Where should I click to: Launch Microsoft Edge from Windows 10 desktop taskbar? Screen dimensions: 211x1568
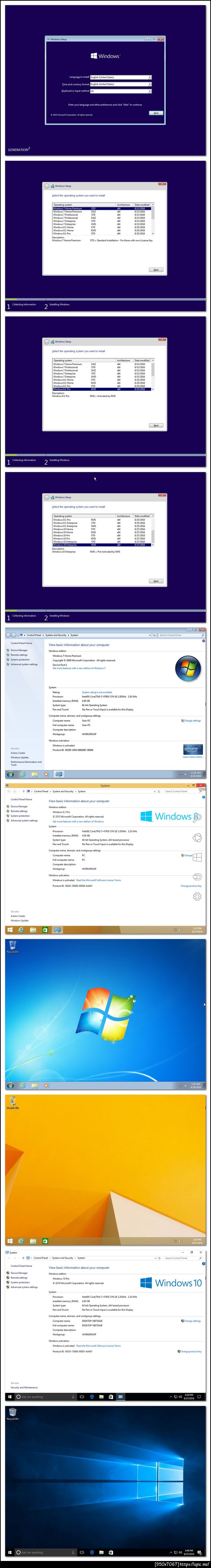point(92,1553)
